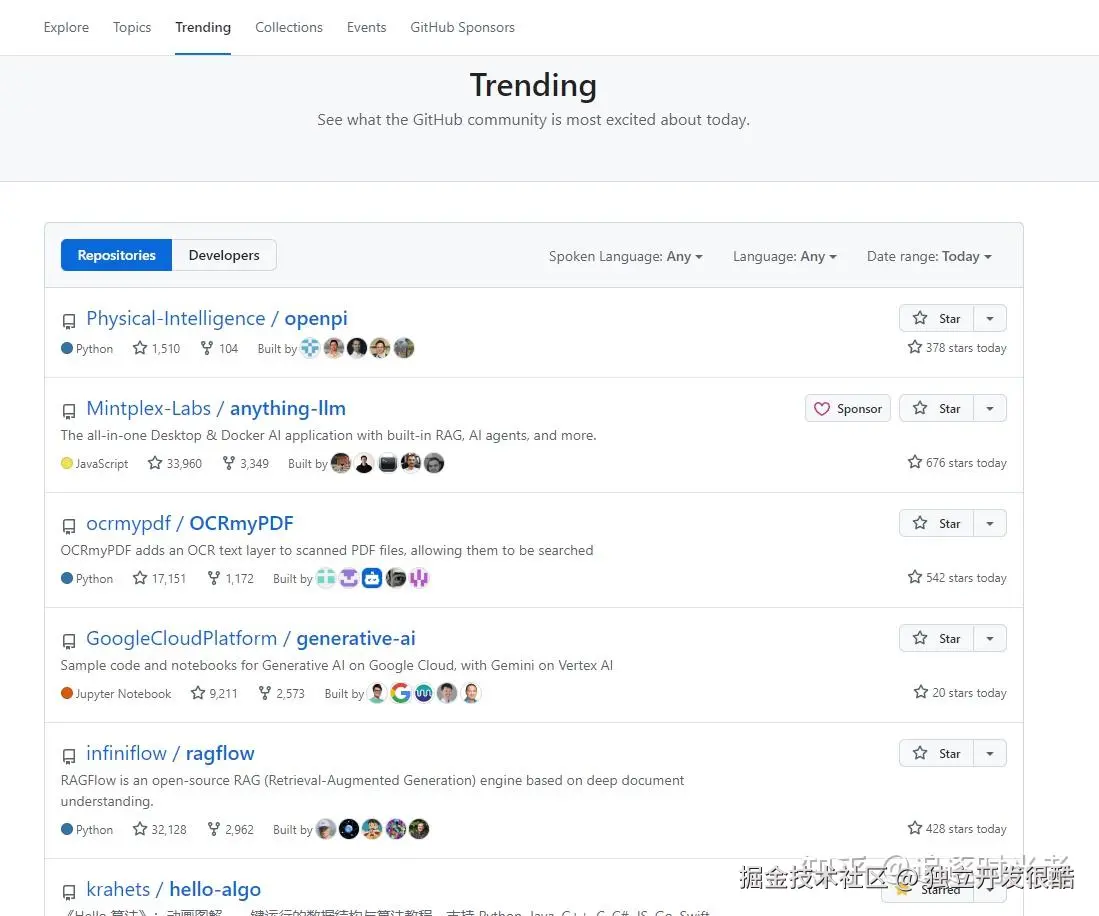Open the Mintplex-Labs / anything-llm repository
1099x916 pixels.
click(216, 408)
